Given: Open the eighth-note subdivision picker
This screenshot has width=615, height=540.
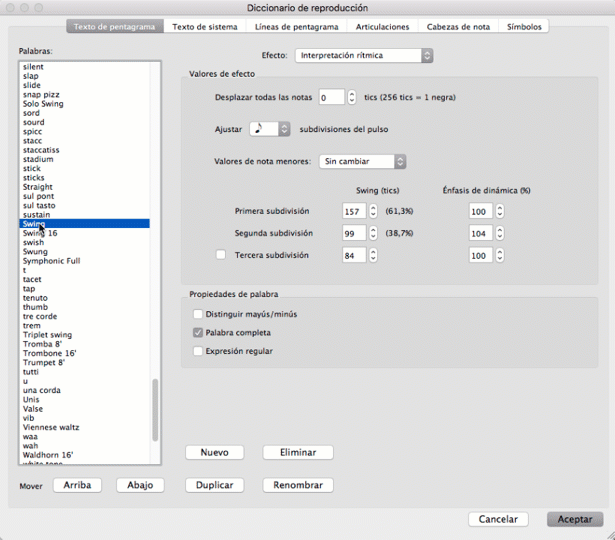Looking at the screenshot, I should [x=269, y=129].
